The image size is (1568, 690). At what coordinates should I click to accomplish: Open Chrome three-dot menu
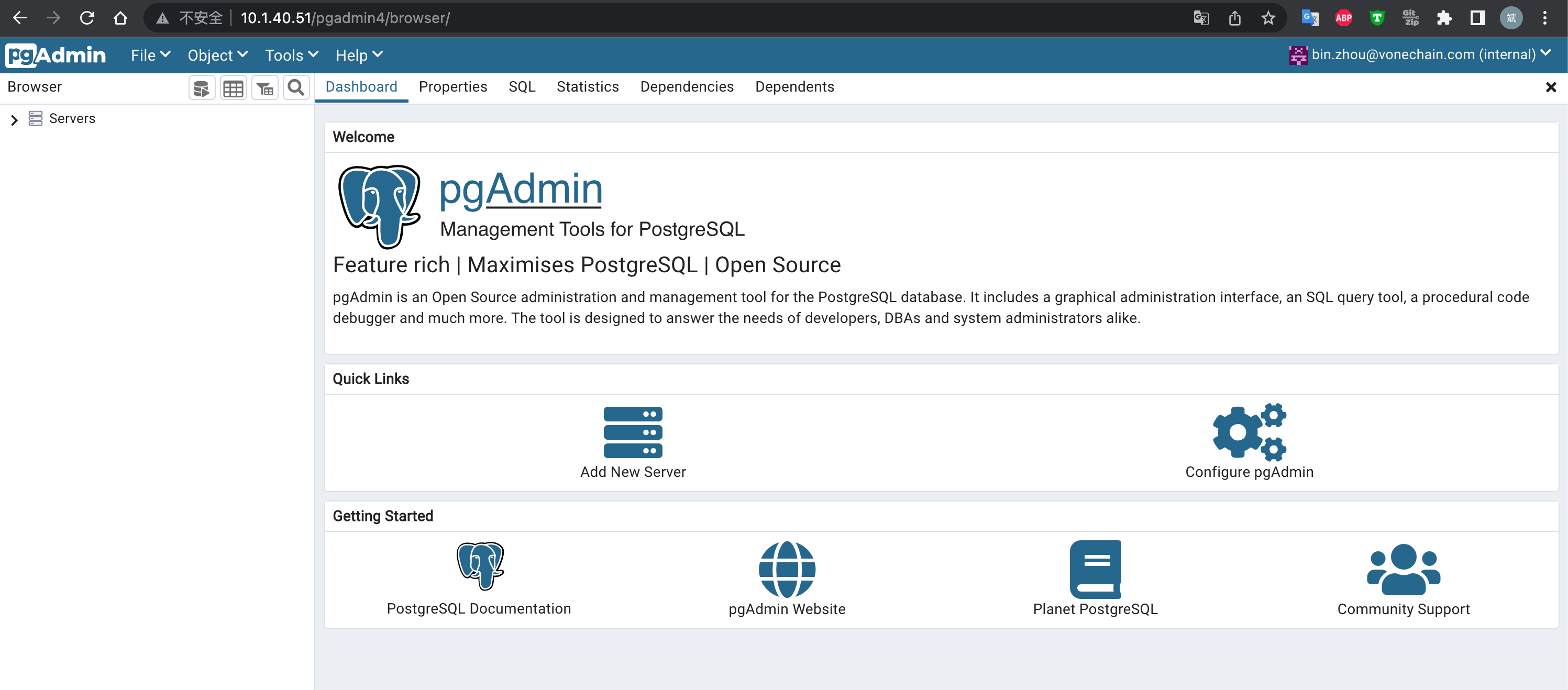tap(1545, 18)
